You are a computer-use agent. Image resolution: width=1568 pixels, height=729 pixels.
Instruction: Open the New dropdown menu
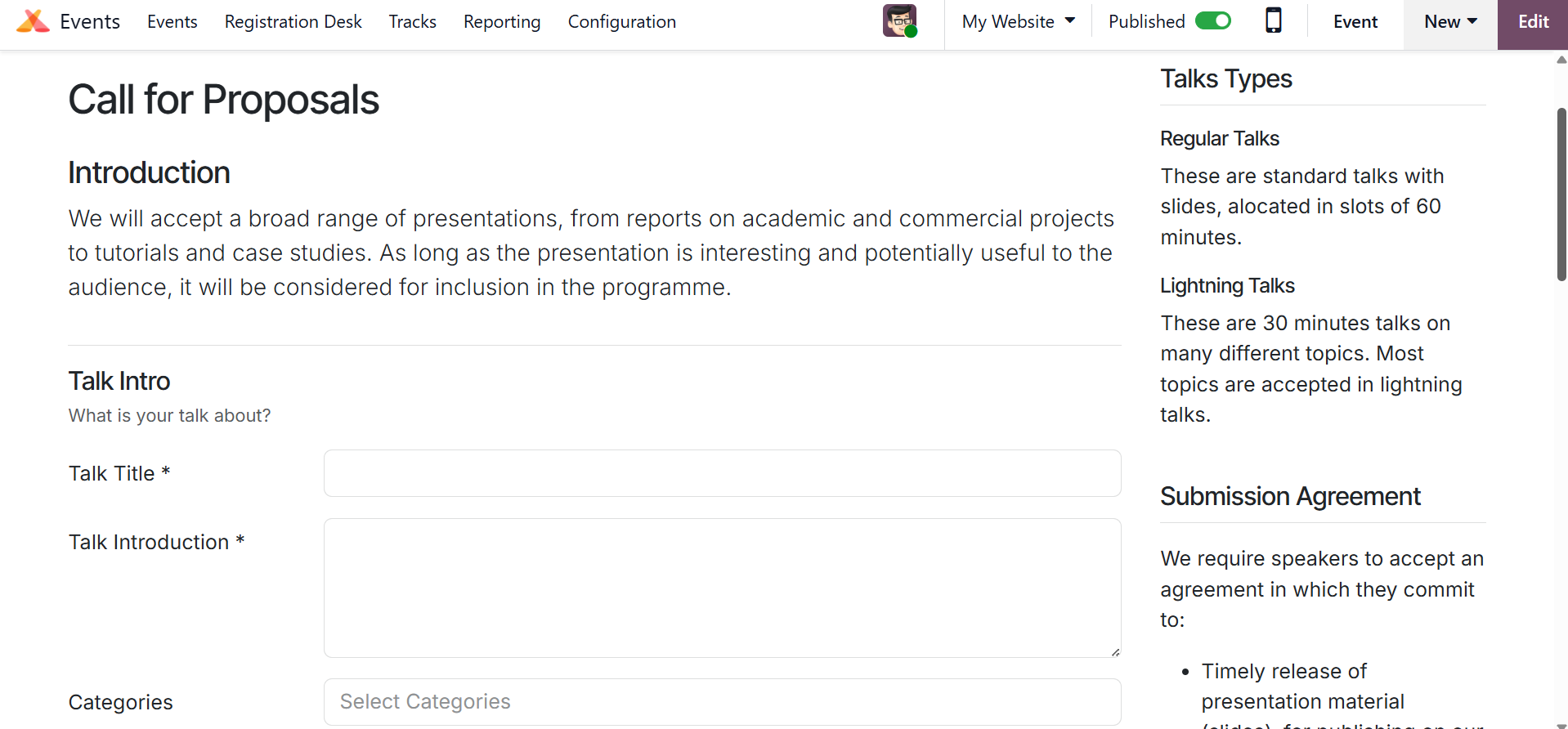click(1449, 22)
